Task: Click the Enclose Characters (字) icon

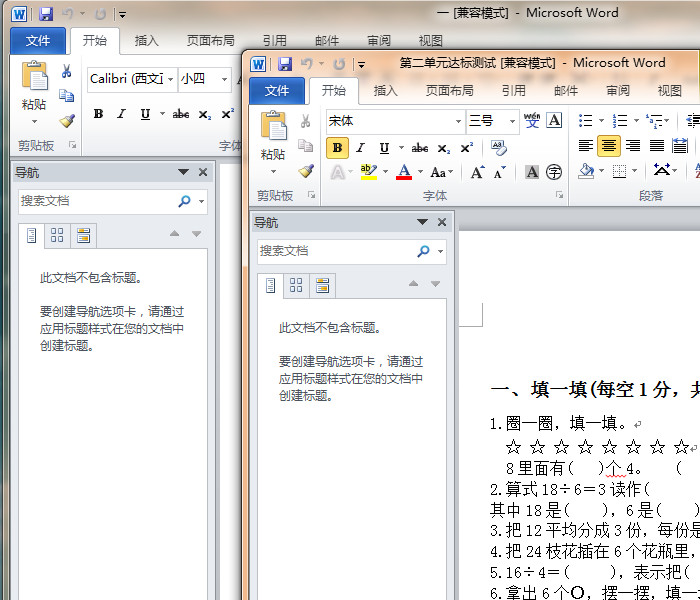Action: click(554, 172)
